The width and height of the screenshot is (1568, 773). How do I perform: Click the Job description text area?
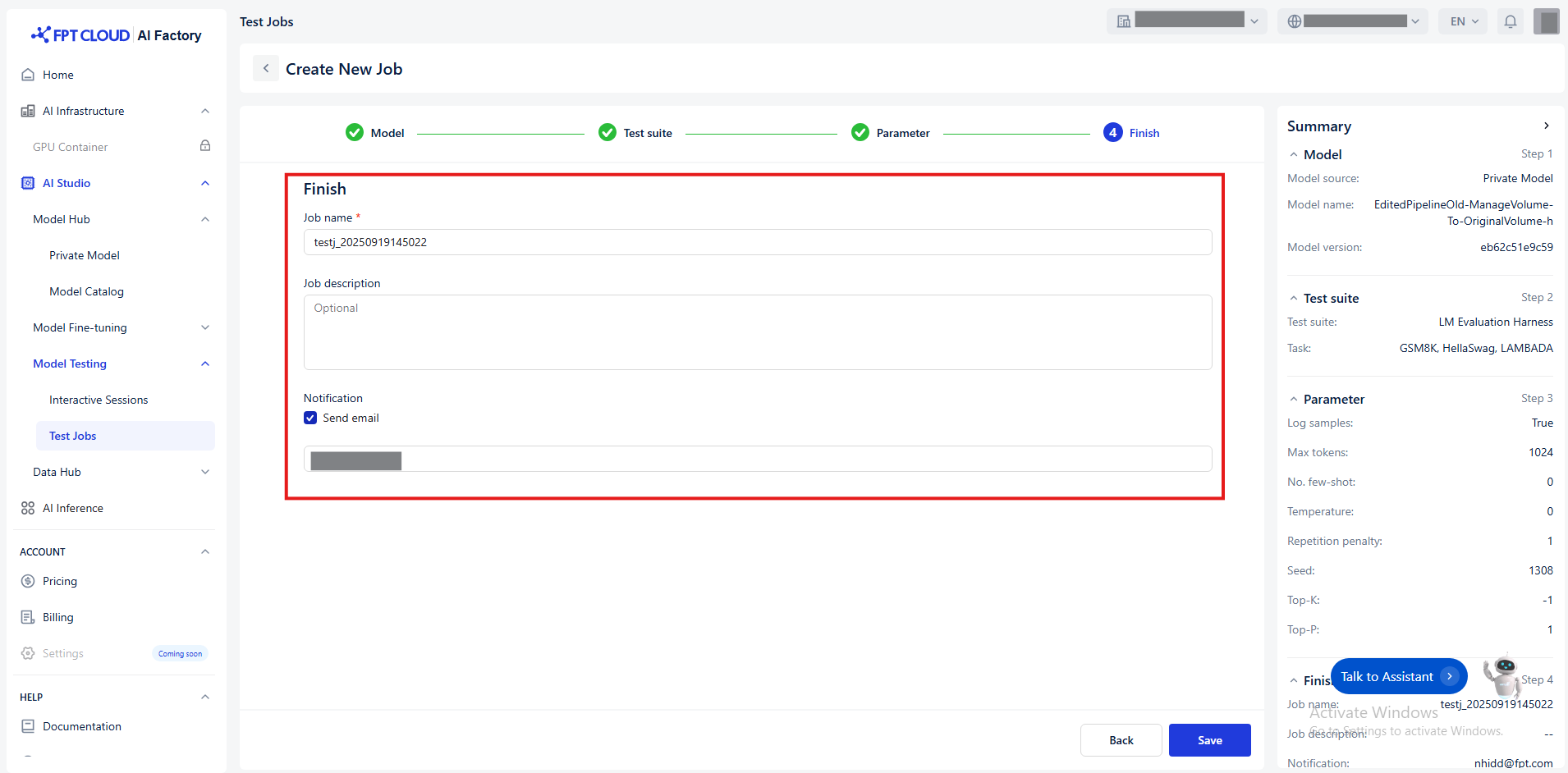(x=757, y=332)
